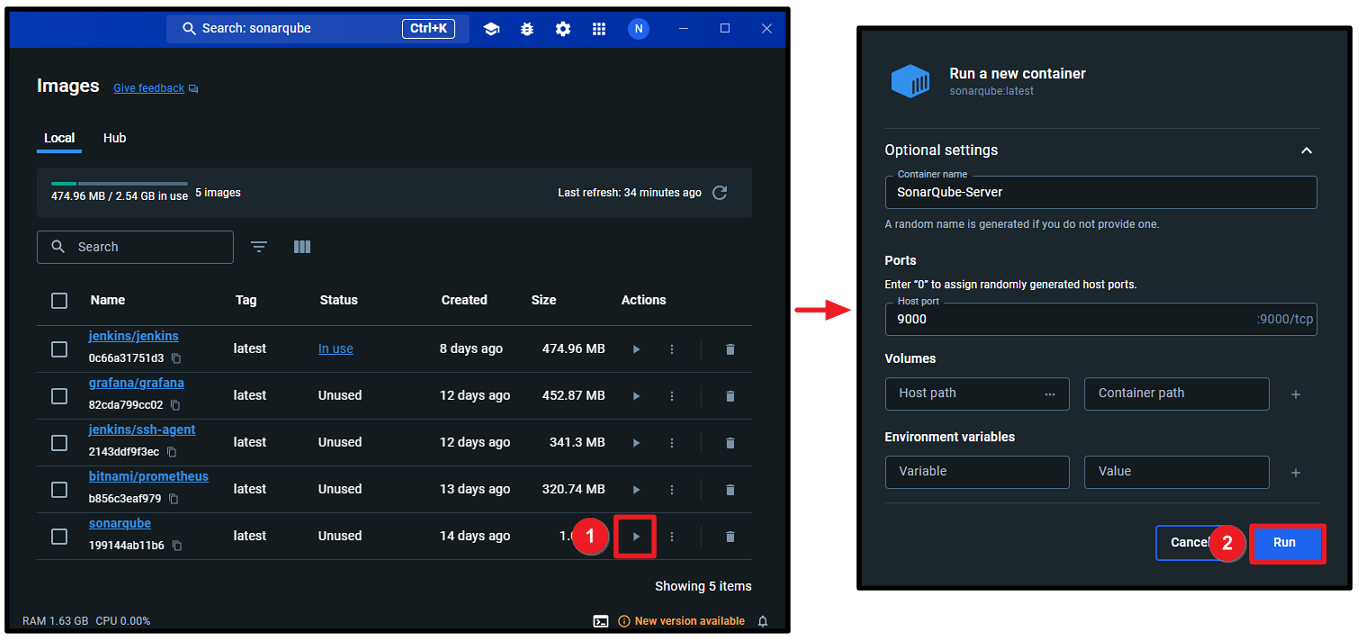Open the filter options icon
This screenshot has height=638, width=1359.
pyautogui.click(x=259, y=247)
